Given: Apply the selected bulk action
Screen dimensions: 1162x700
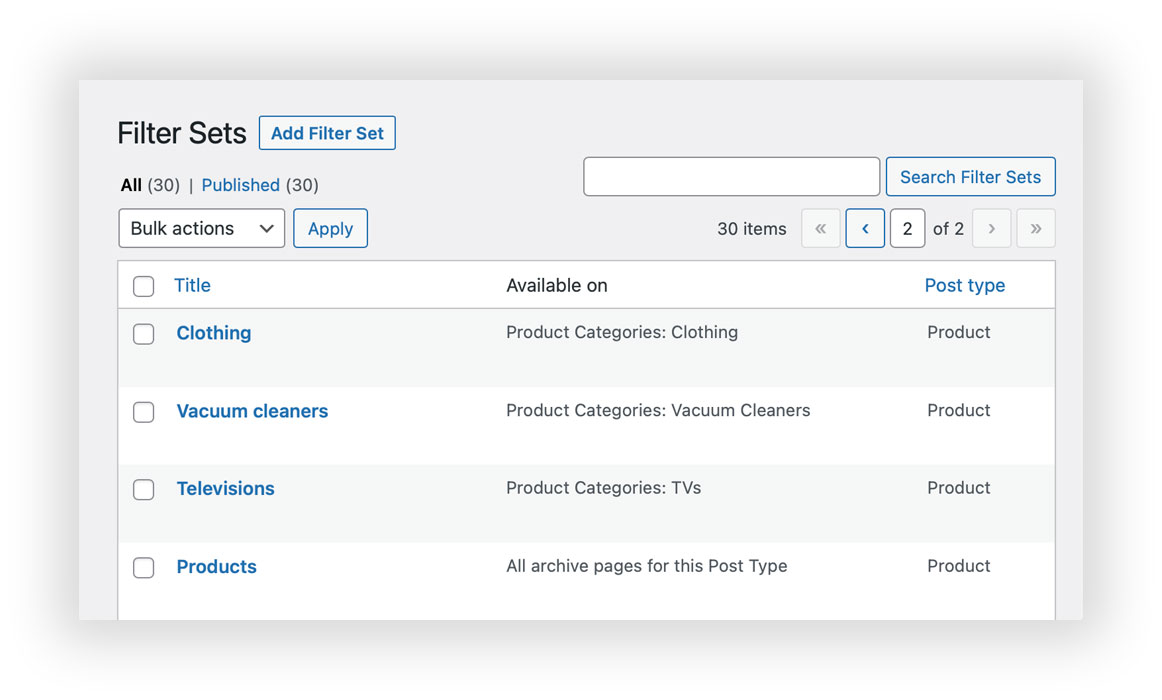Looking at the screenshot, I should (330, 228).
